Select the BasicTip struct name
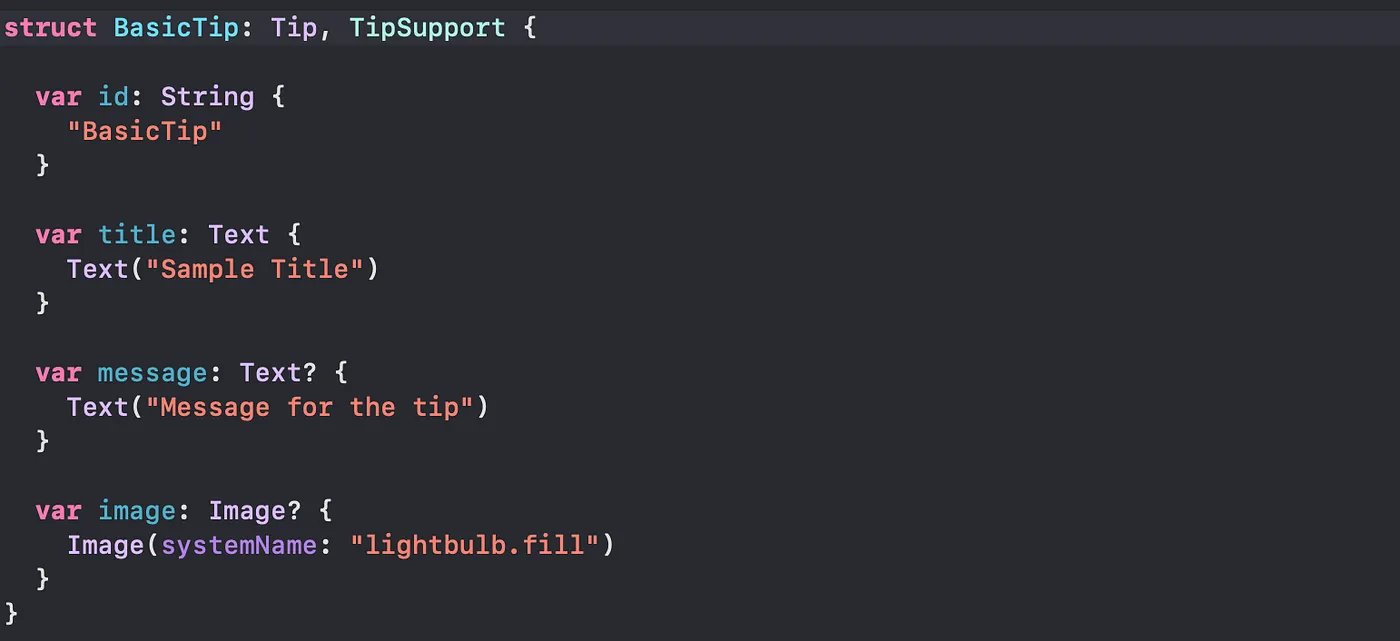The width and height of the screenshot is (1400, 641). coord(175,27)
